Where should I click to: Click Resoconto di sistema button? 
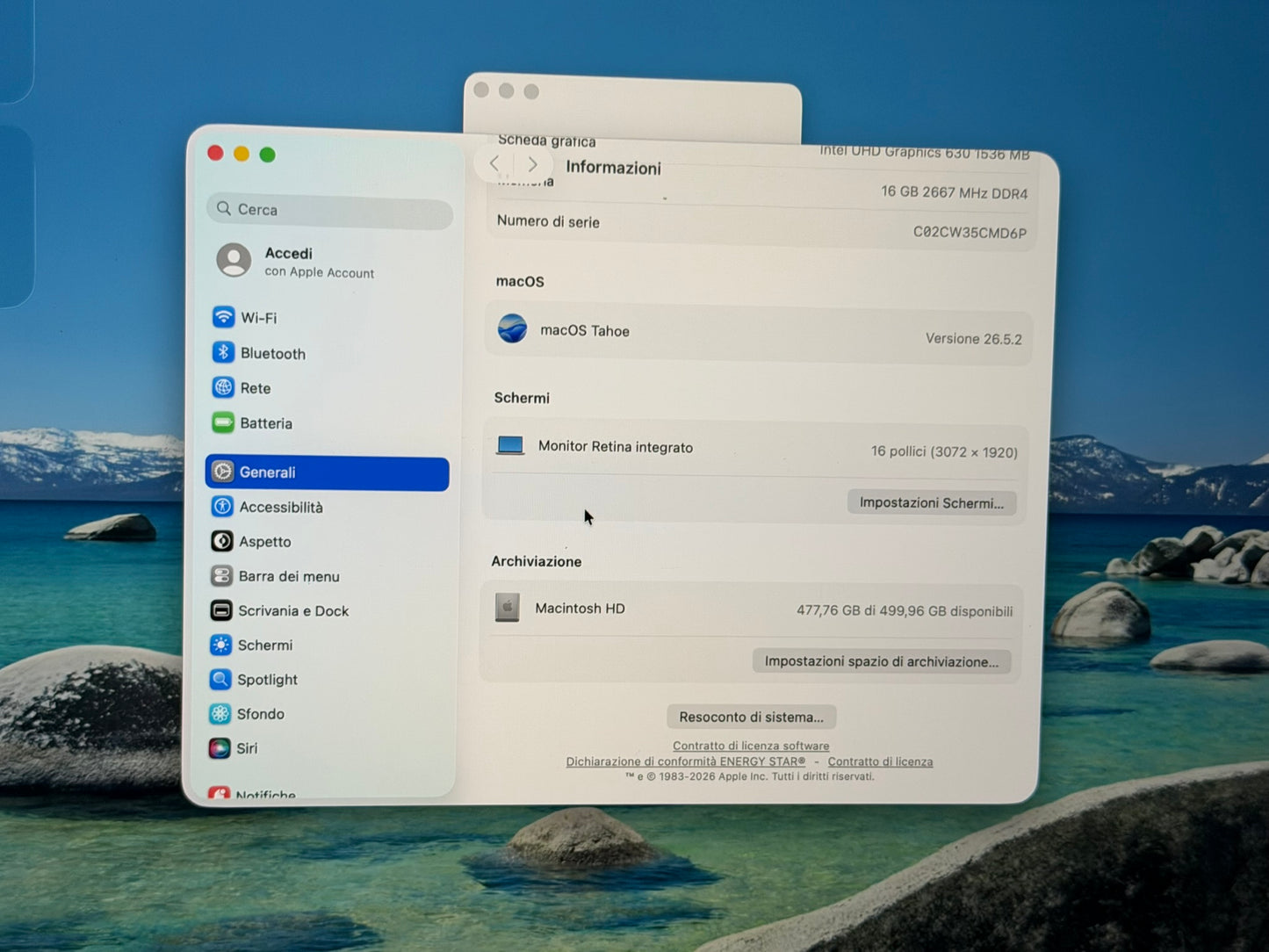(751, 717)
